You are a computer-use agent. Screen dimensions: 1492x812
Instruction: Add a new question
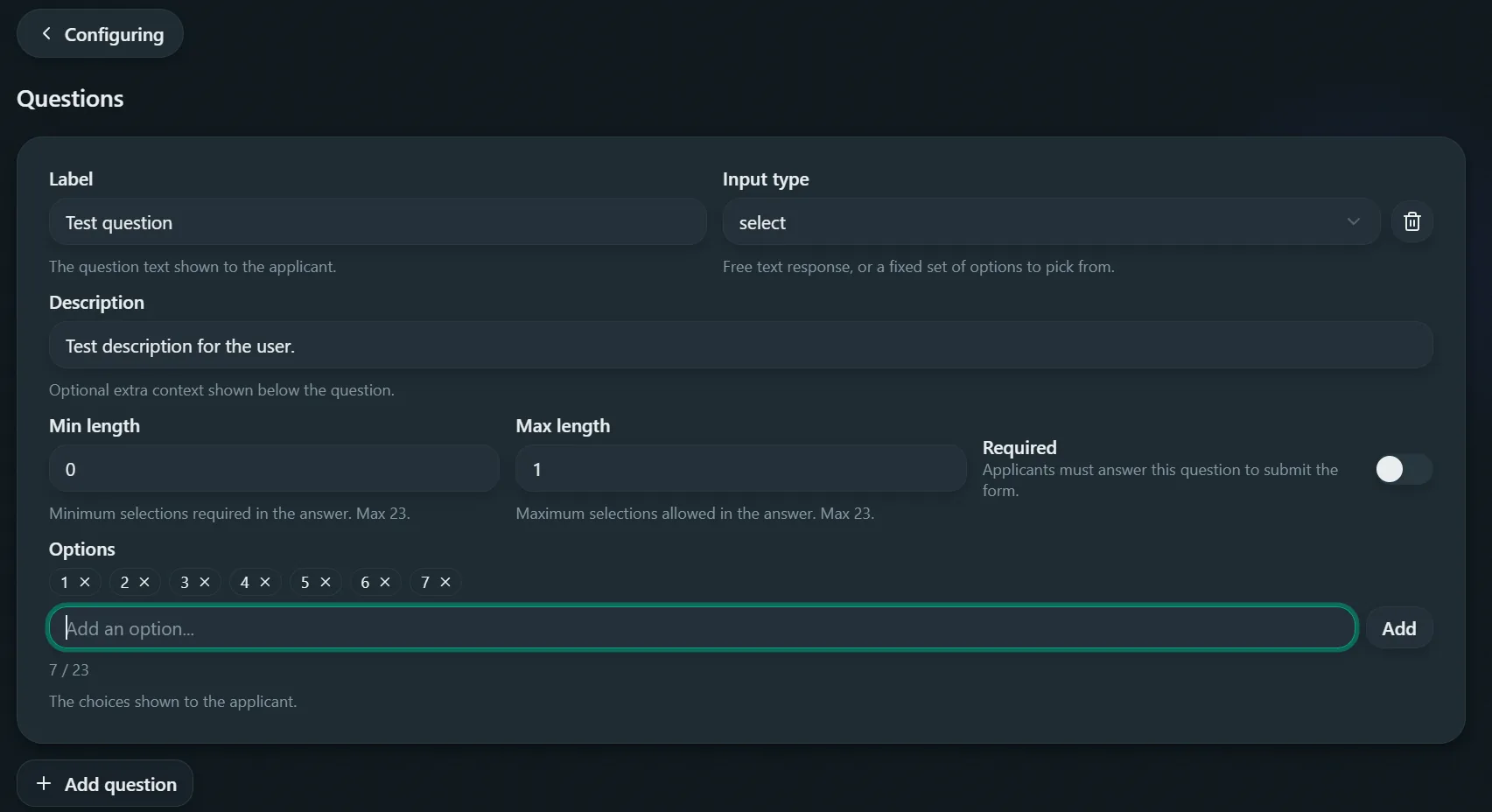[x=105, y=784]
